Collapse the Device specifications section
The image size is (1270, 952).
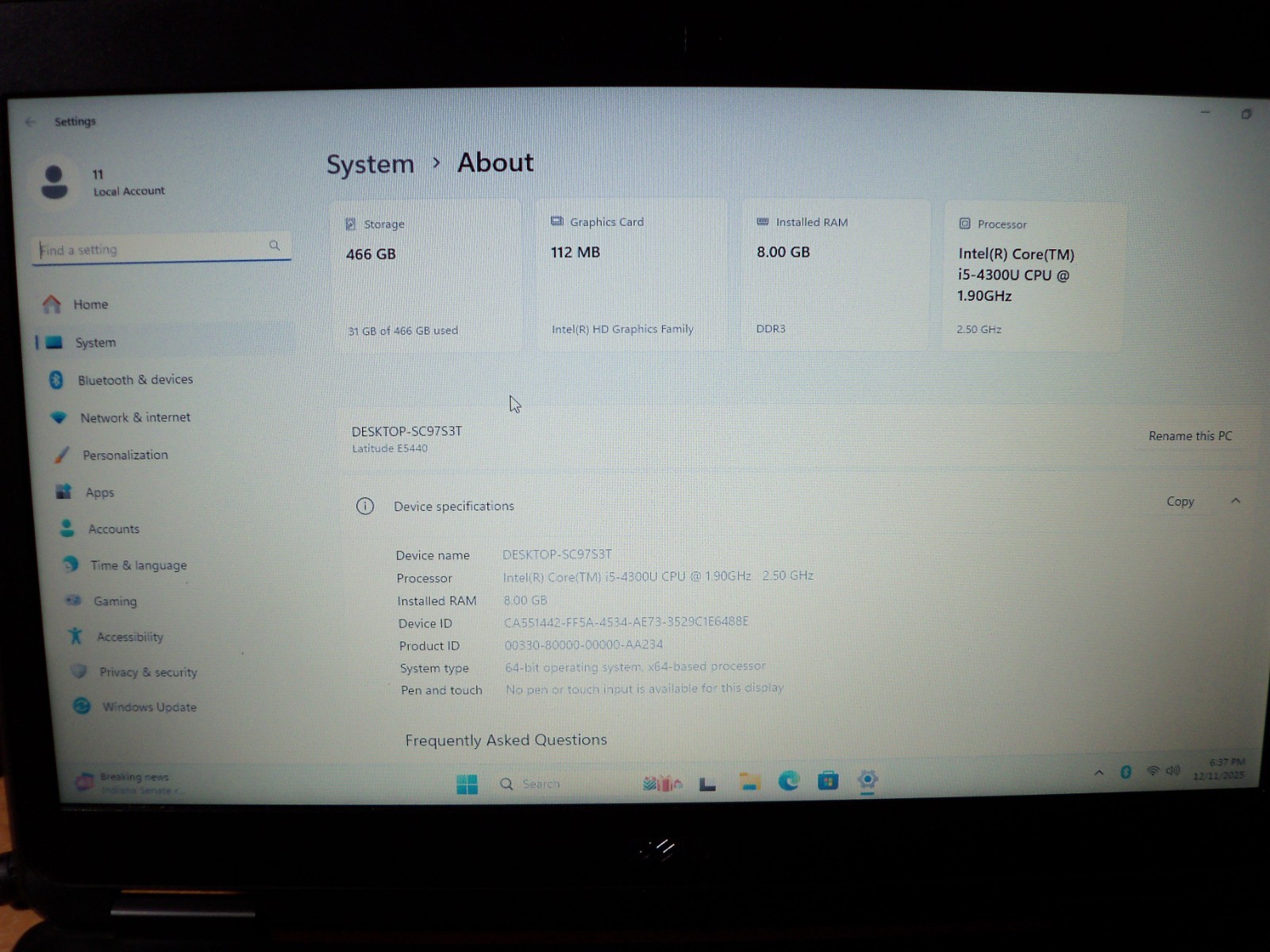[1235, 501]
